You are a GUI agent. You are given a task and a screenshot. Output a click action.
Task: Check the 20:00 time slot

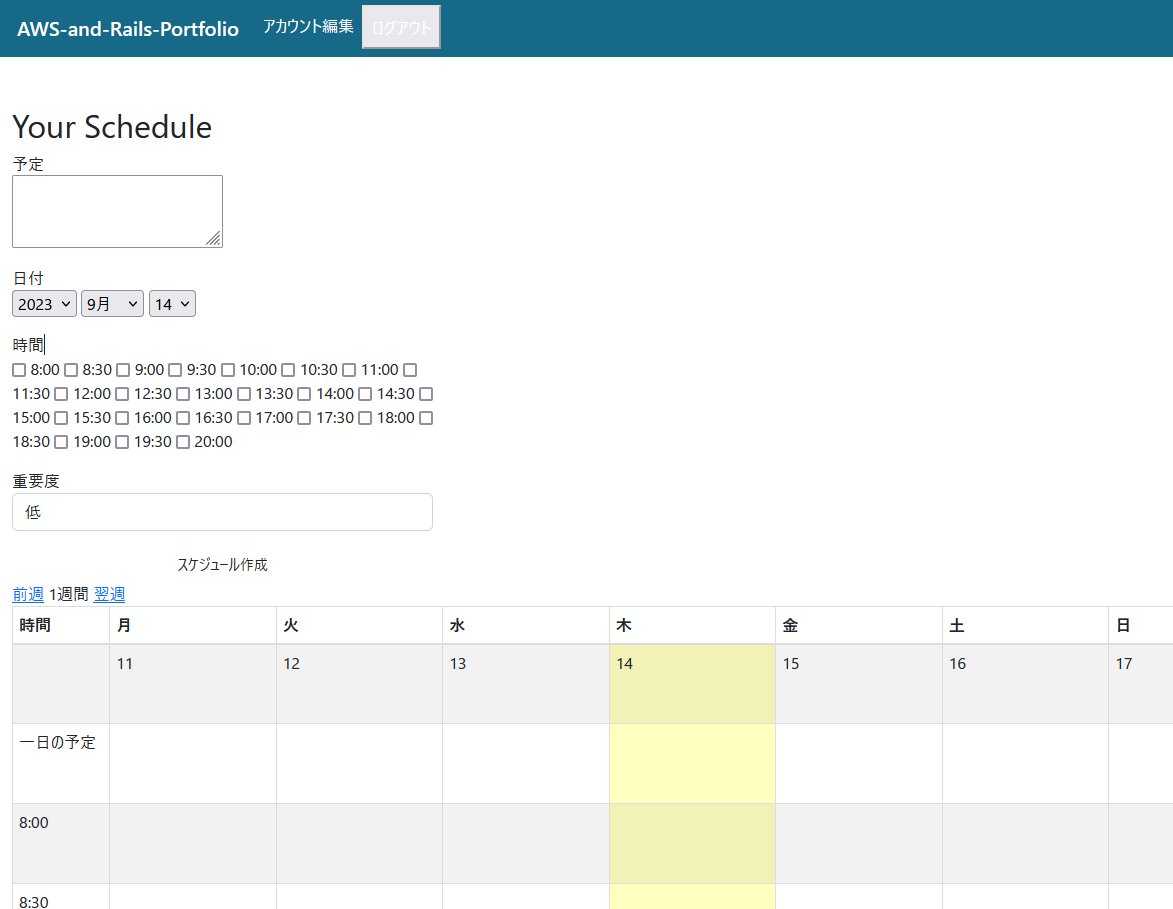(x=182, y=442)
